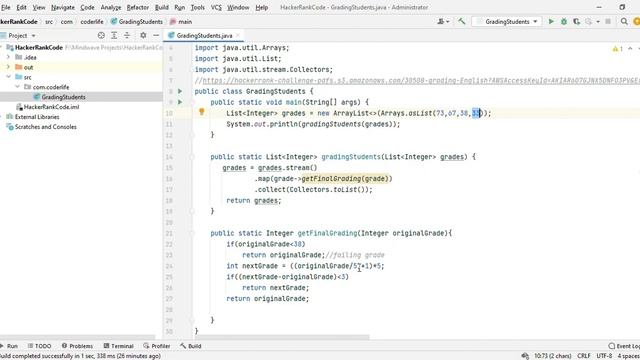Open Search Everywhere magnifier icon

tap(624, 22)
